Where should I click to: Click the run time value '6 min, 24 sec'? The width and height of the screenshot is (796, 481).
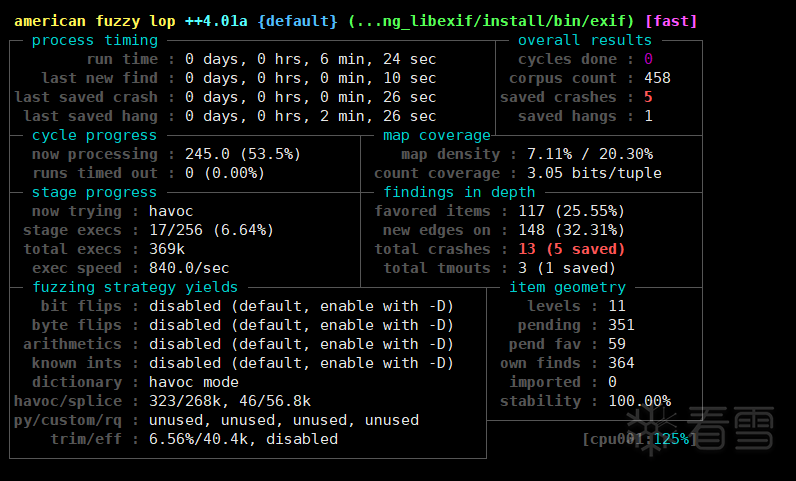[378, 59]
